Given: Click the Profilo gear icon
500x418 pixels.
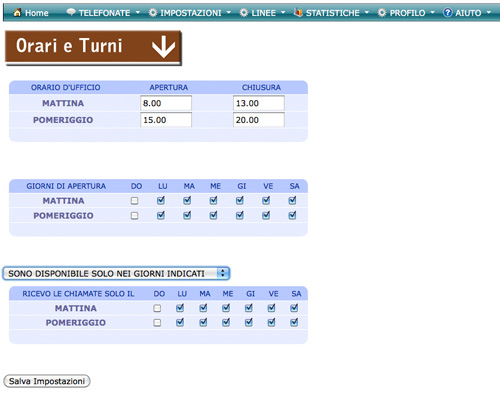Looking at the screenshot, I should coord(382,13).
